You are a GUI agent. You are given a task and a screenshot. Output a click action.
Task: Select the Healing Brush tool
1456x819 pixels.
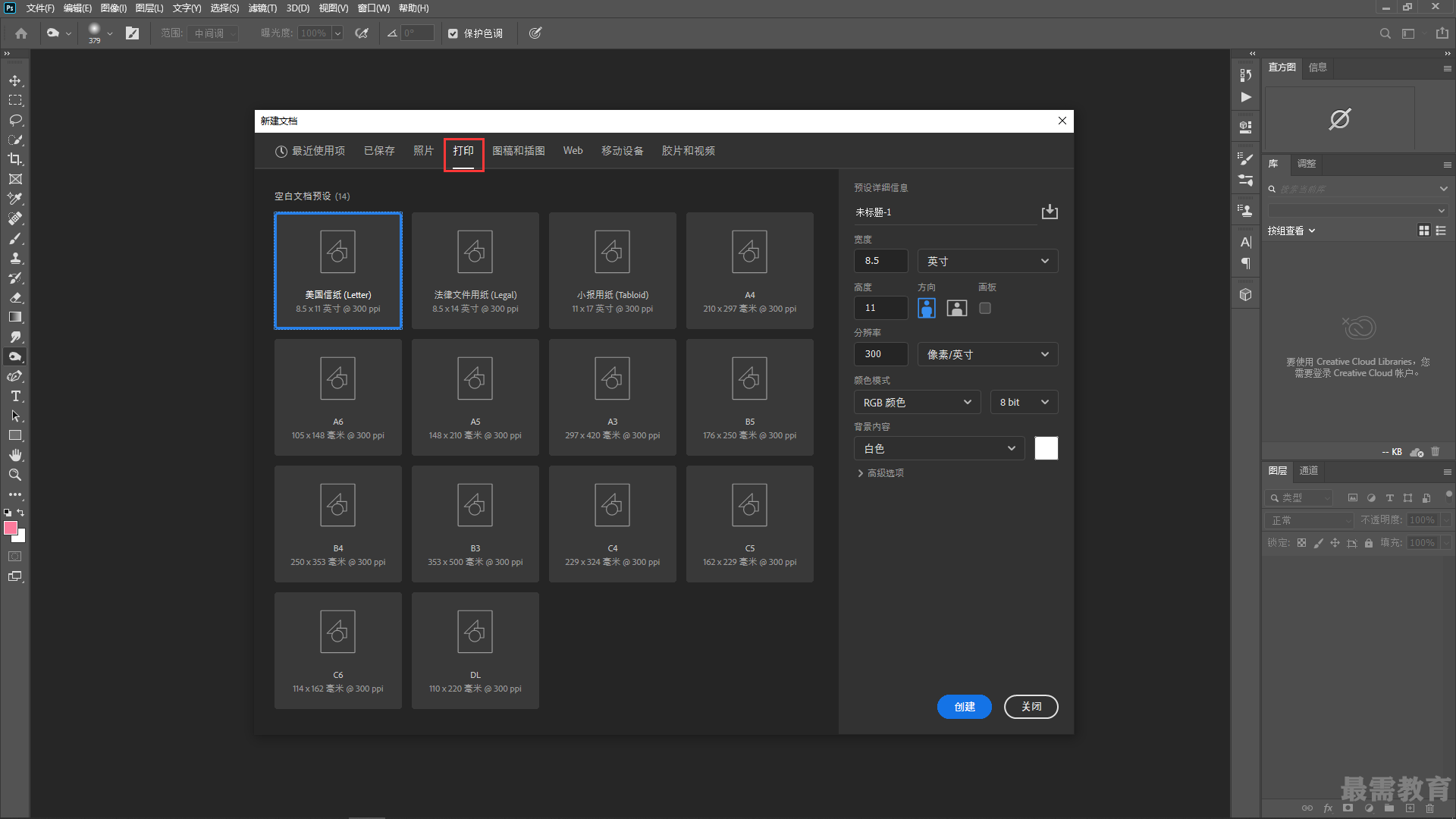[15, 218]
